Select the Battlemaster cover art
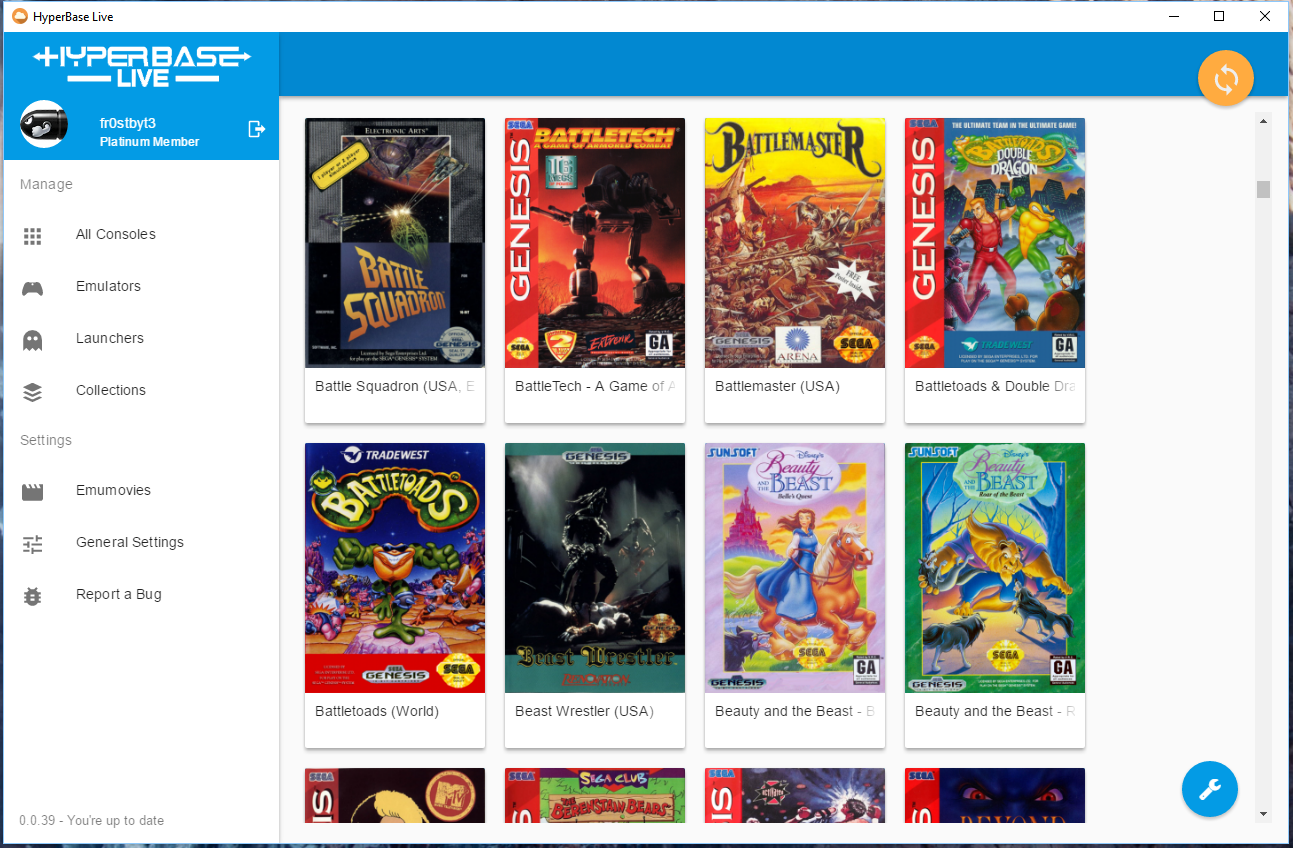1293x848 pixels. 795,243
